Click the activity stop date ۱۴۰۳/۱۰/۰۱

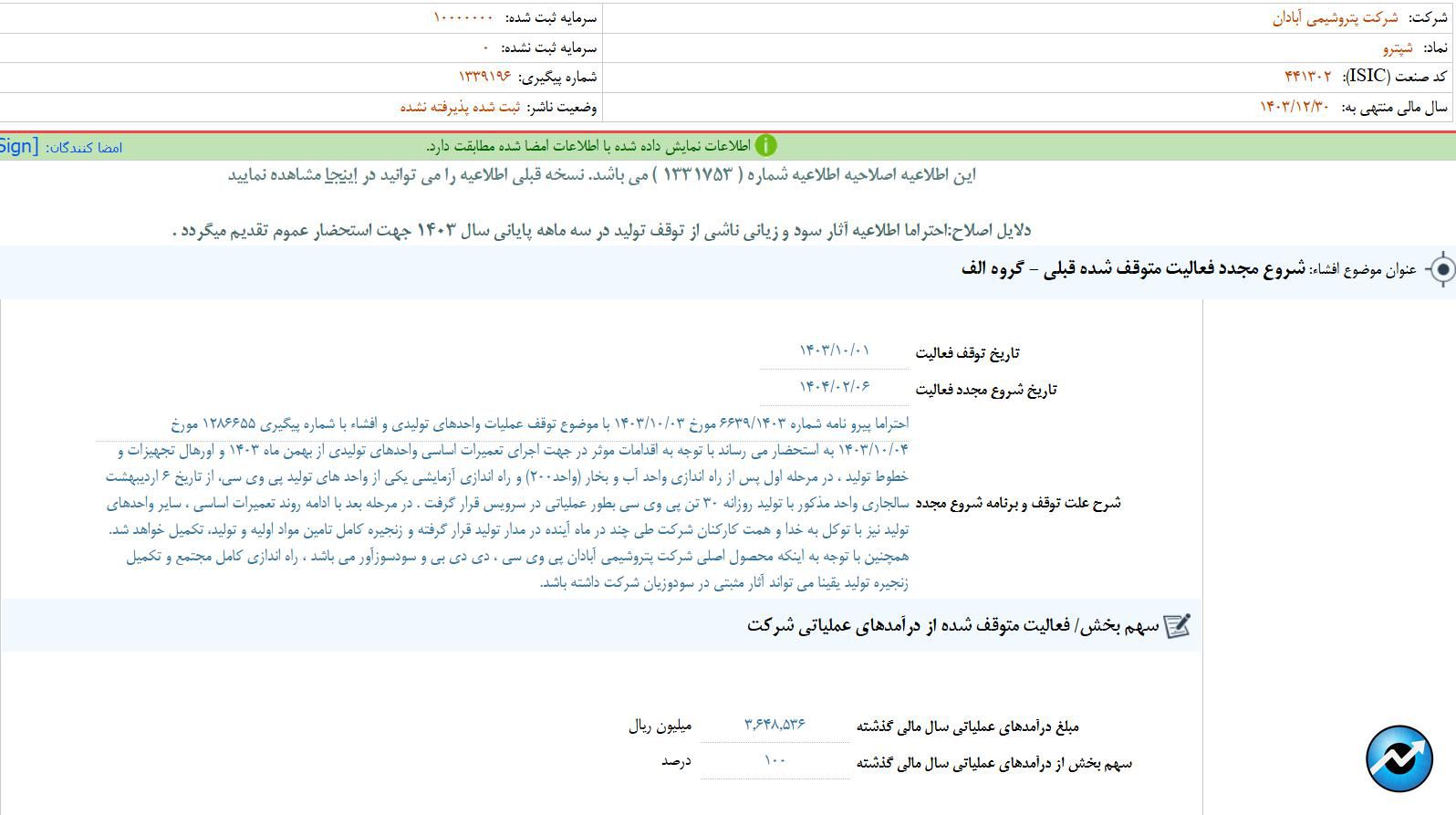click(835, 350)
